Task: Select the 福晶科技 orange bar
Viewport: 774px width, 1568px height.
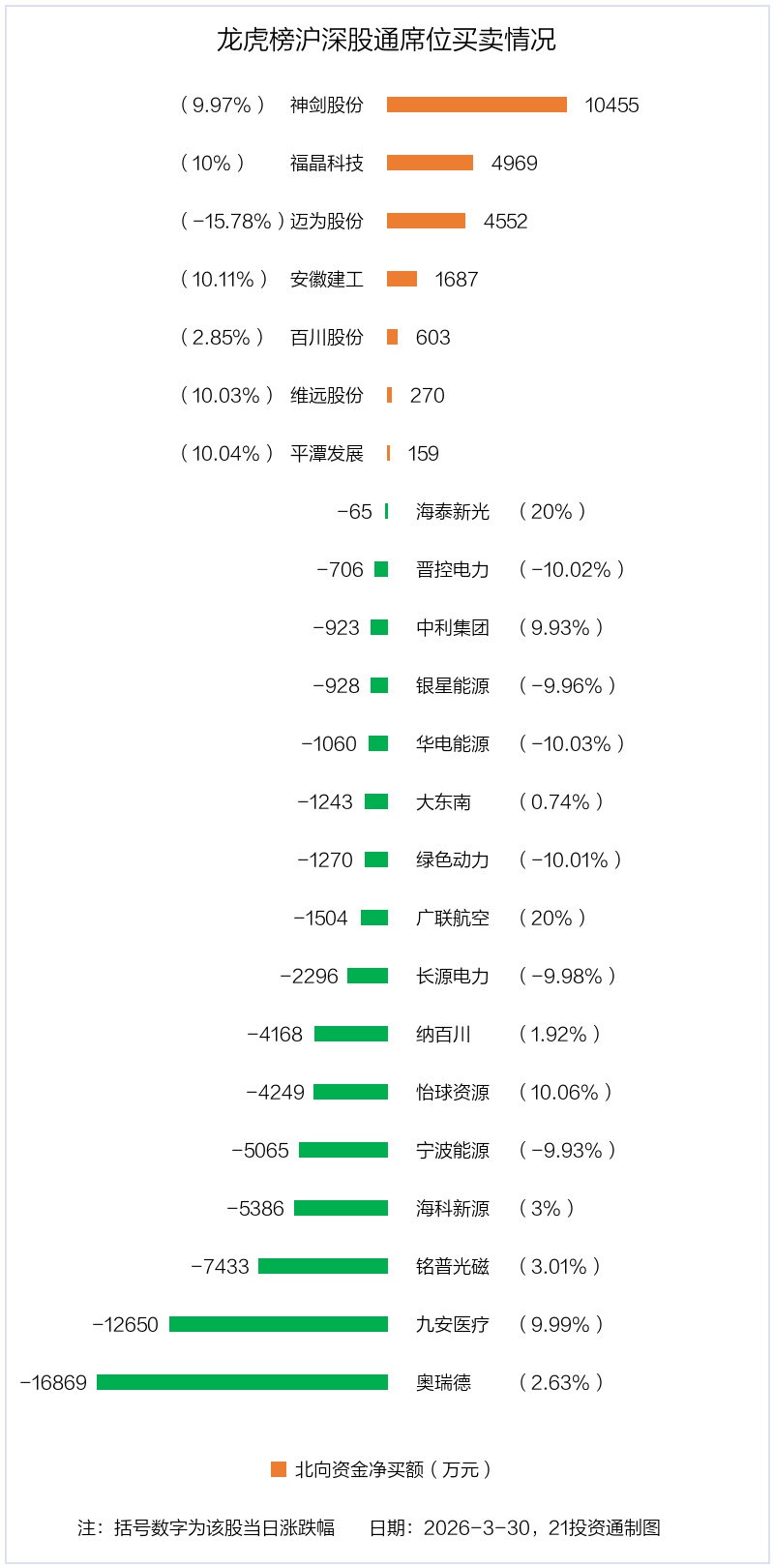Action: click(430, 163)
